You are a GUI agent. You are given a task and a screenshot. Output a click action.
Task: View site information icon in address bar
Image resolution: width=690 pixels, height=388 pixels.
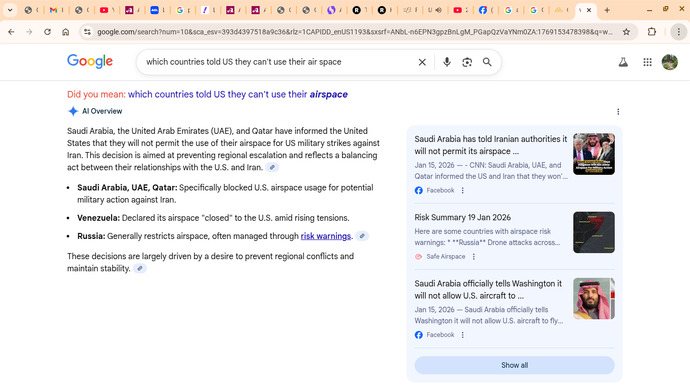point(88,32)
